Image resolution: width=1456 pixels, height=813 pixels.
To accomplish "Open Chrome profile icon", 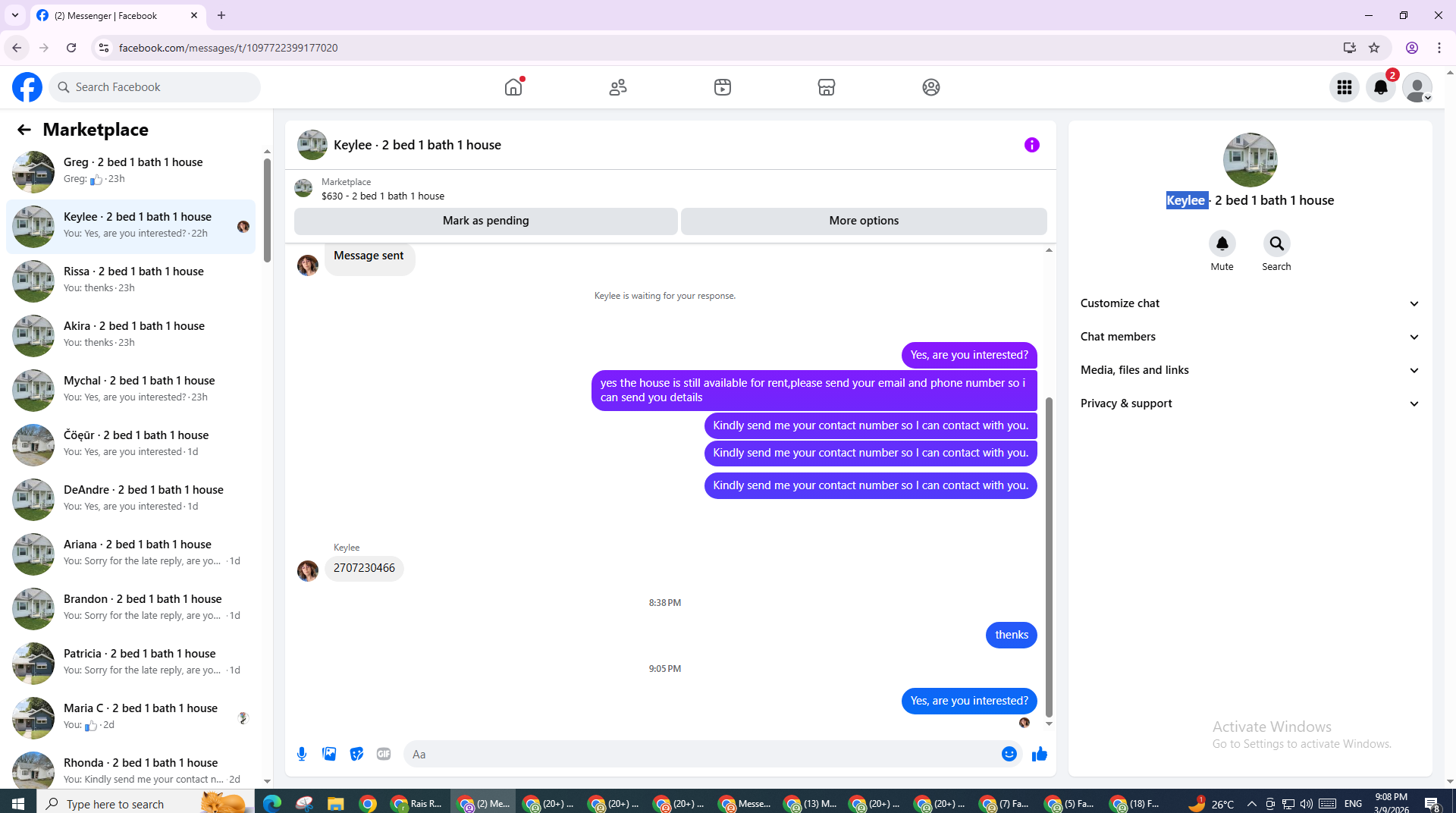I will (x=1412, y=48).
